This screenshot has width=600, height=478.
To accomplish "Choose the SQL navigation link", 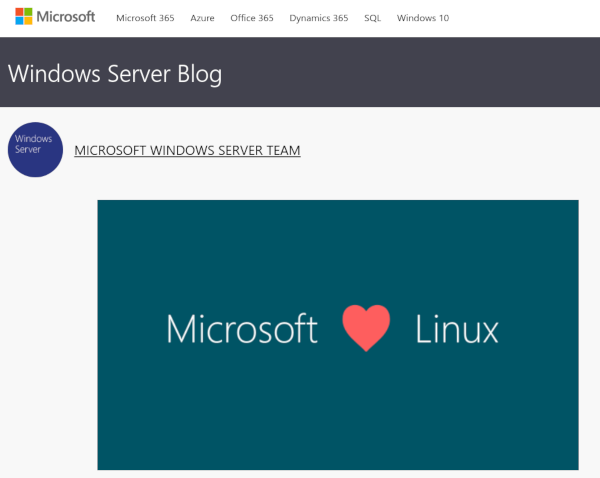I will click(372, 18).
